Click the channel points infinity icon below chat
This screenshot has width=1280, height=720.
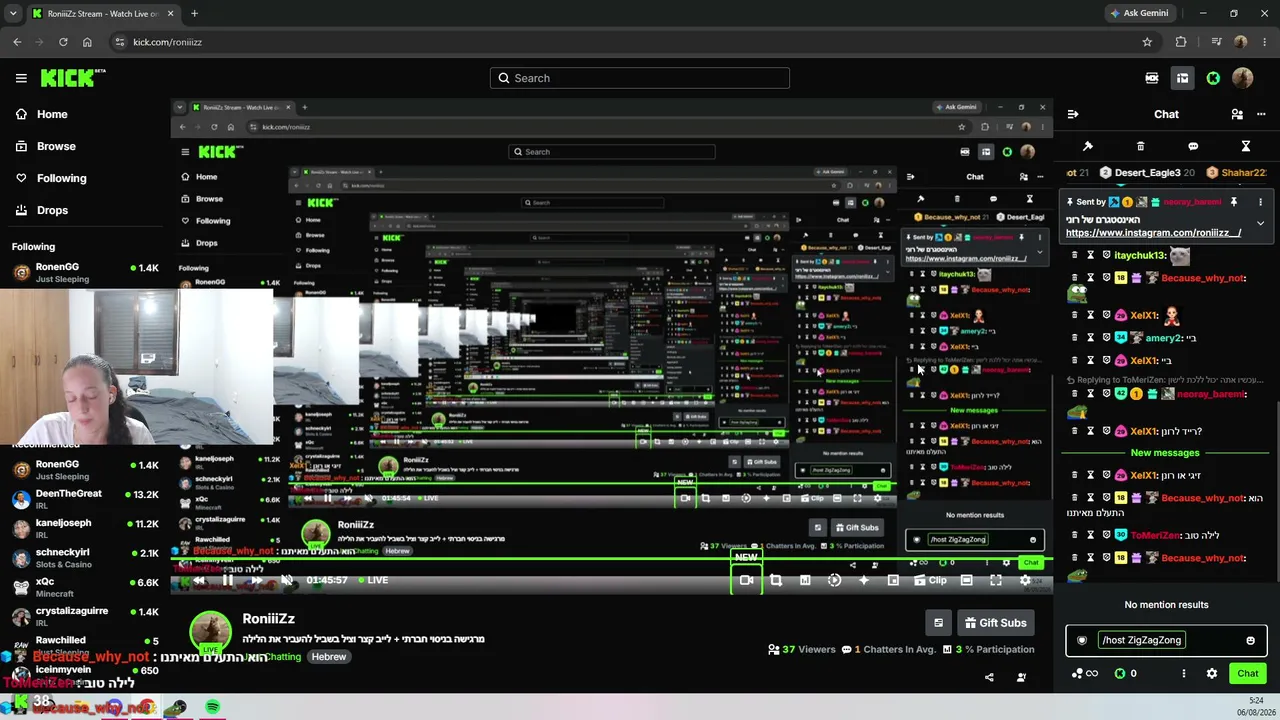(1084, 673)
